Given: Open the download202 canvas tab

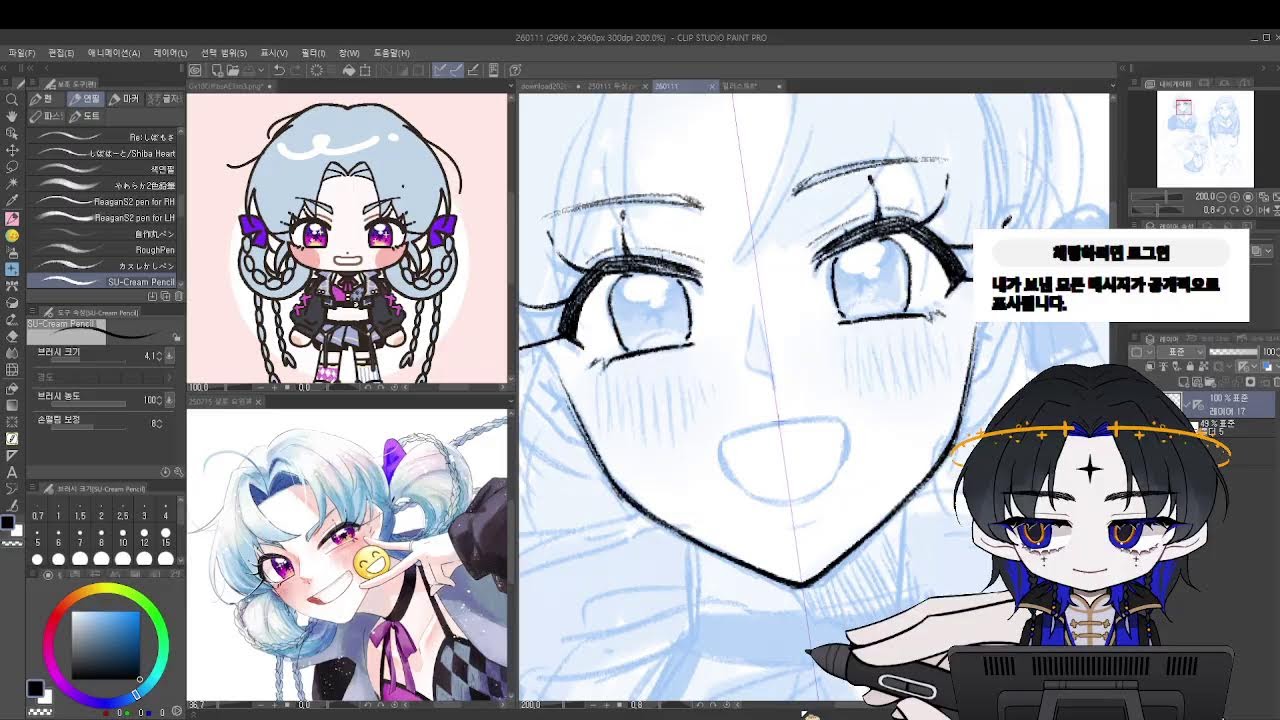Looking at the screenshot, I should (x=548, y=86).
